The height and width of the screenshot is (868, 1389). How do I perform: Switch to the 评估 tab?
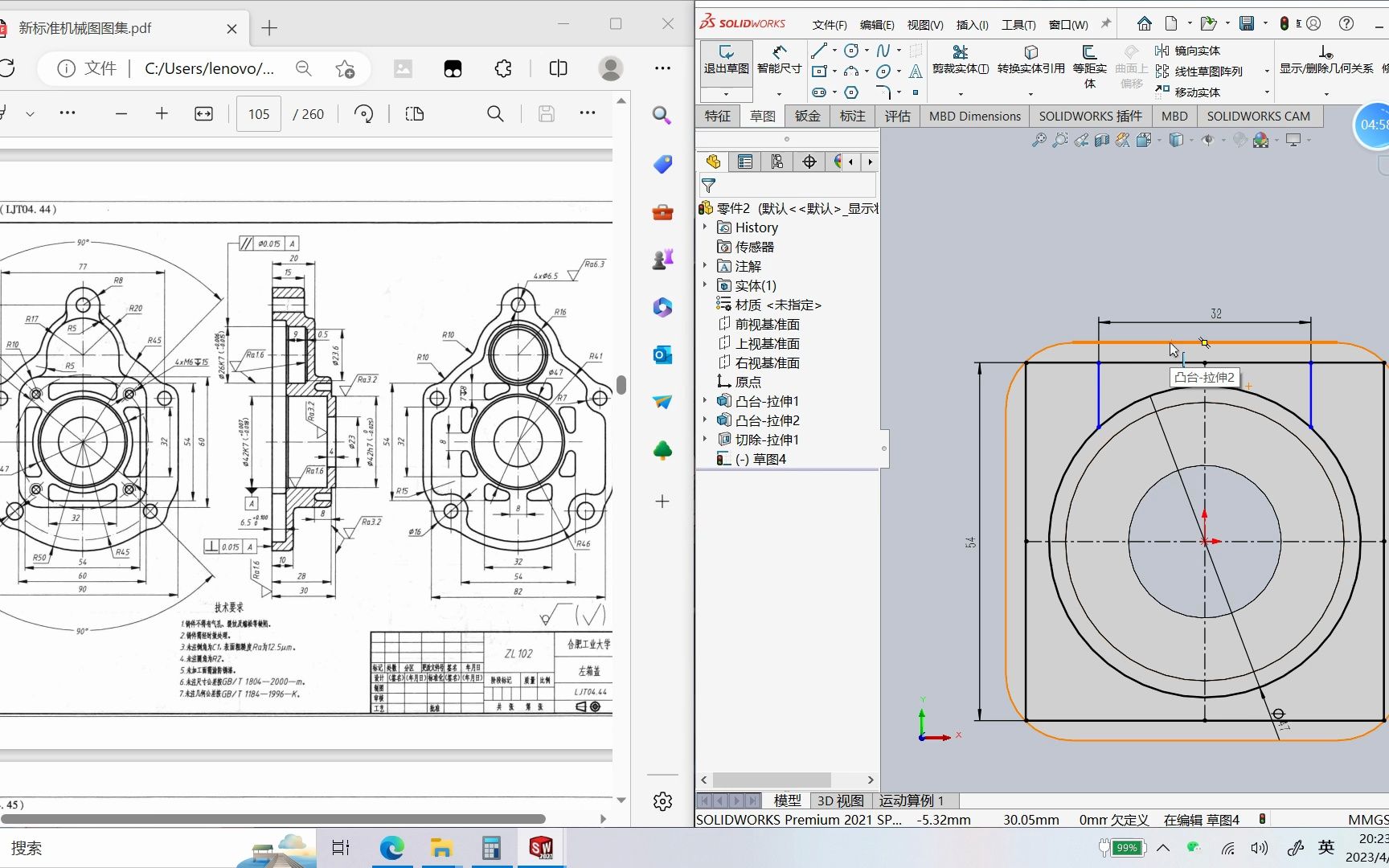coord(898,117)
